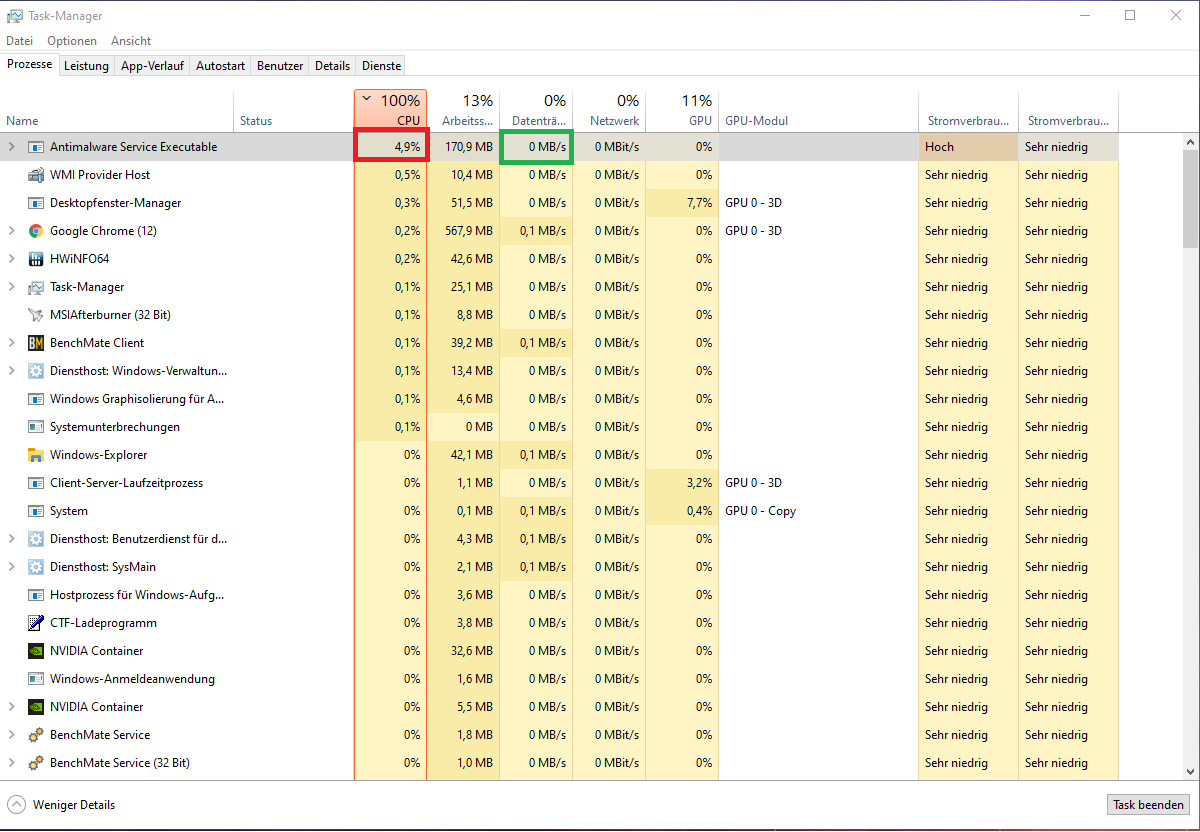Screen dimensions: 1200x832
Task: Open the Datei menu
Action: point(19,41)
